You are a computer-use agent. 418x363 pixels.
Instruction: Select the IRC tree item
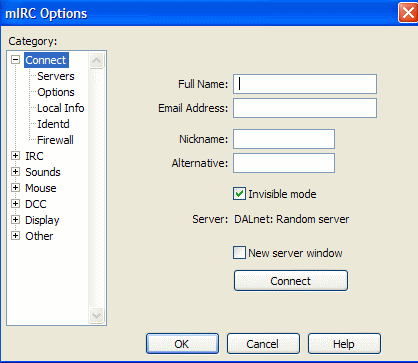(34, 156)
